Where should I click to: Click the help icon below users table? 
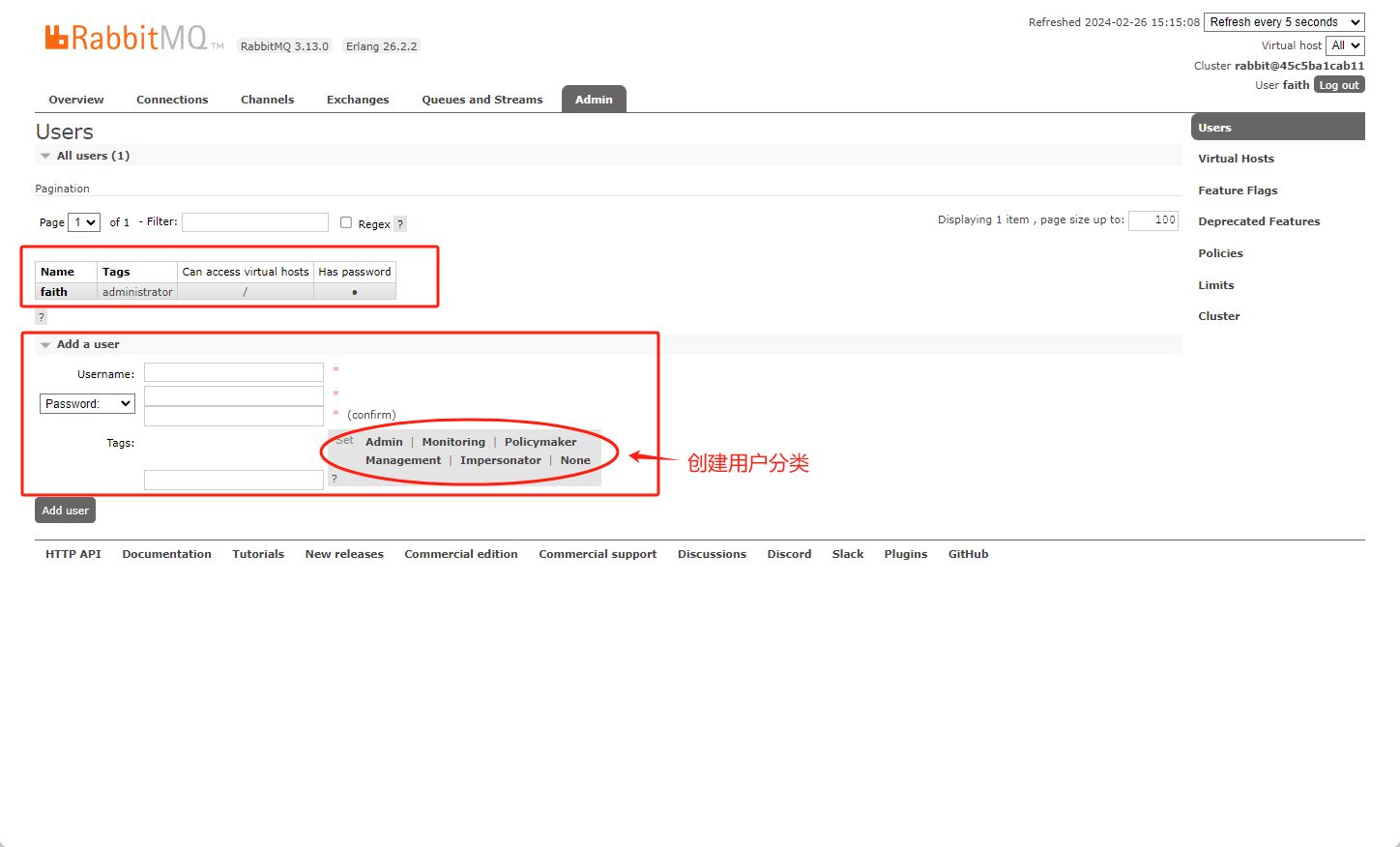(42, 317)
